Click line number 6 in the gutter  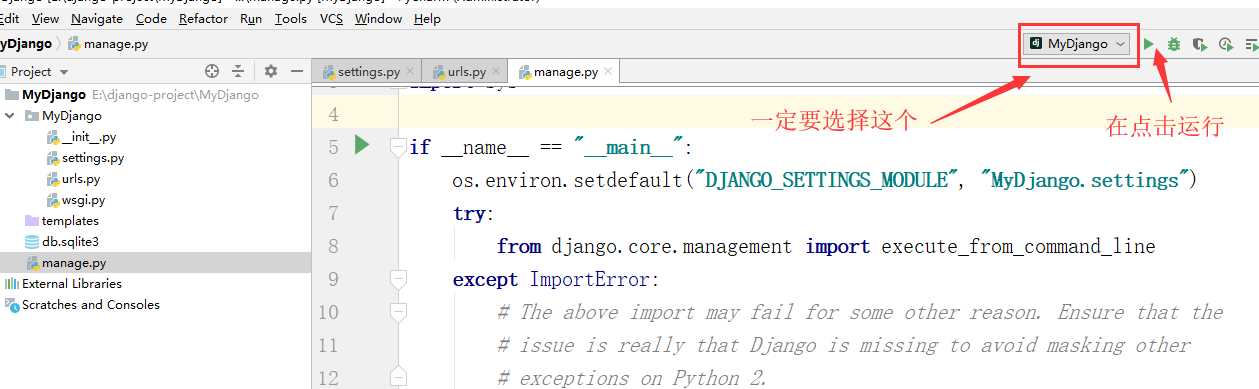pyautogui.click(x=333, y=180)
